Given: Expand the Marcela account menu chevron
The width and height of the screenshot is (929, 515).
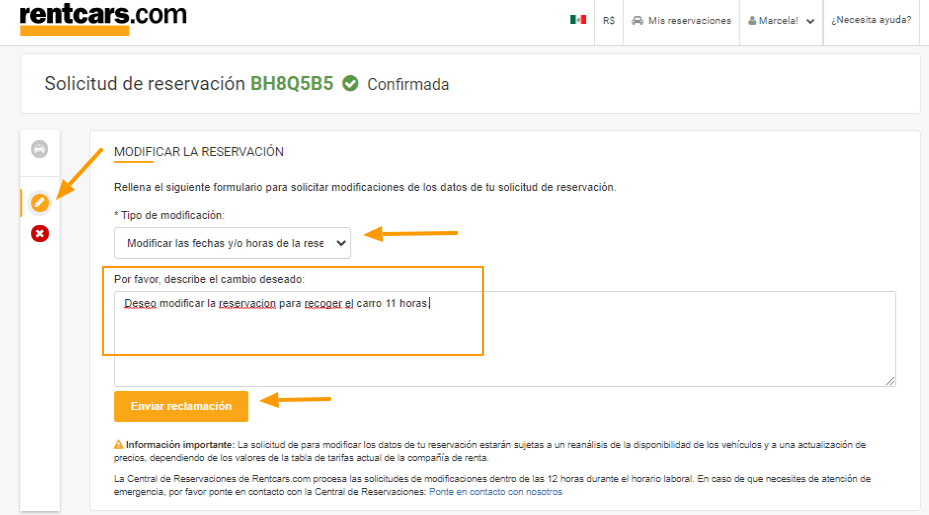Looking at the screenshot, I should 811,21.
